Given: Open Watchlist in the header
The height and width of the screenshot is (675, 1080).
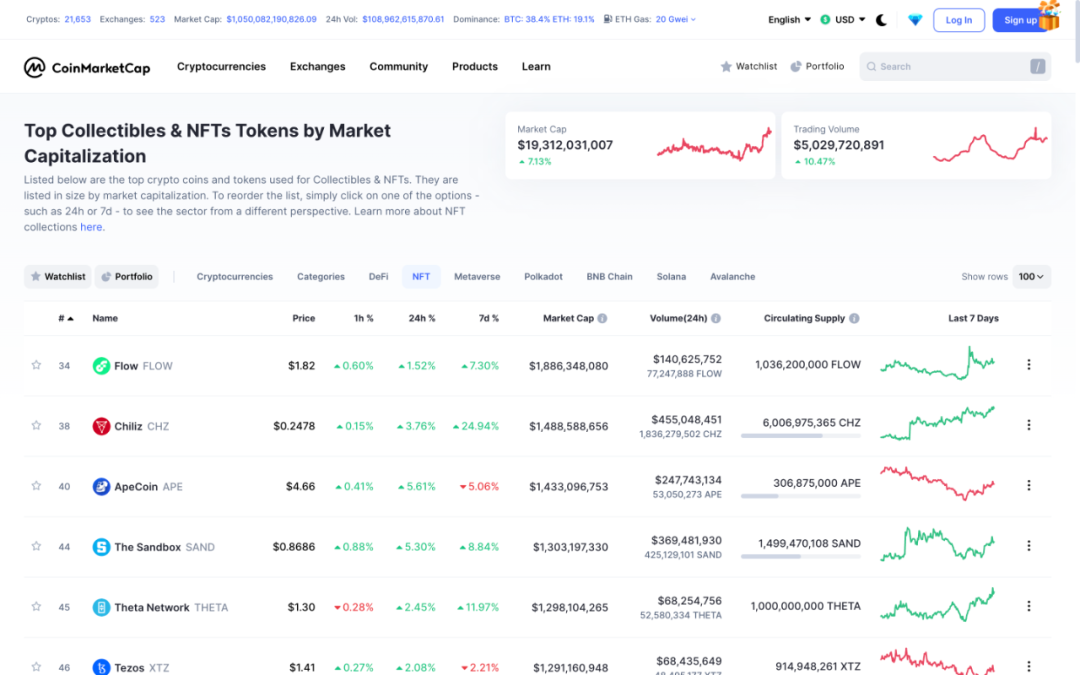Looking at the screenshot, I should [x=749, y=67].
